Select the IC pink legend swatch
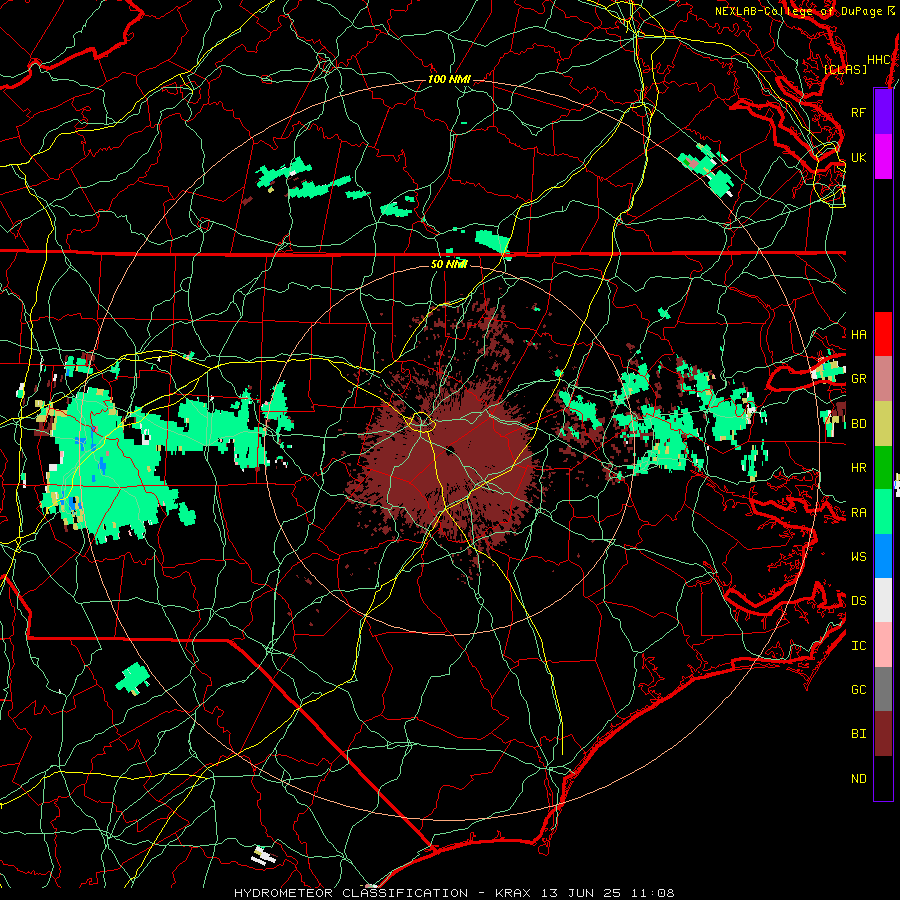Viewport: 900px width, 900px height. tap(883, 645)
